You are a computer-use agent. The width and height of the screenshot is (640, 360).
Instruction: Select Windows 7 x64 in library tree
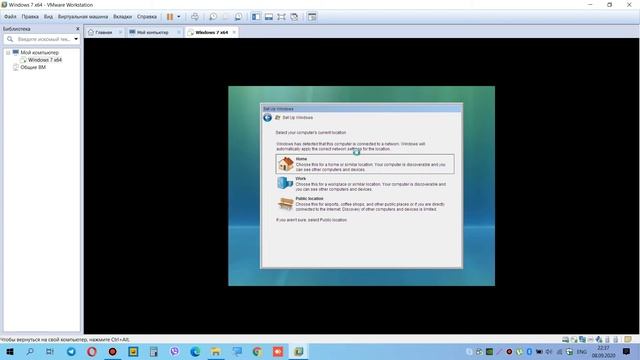[x=45, y=60]
